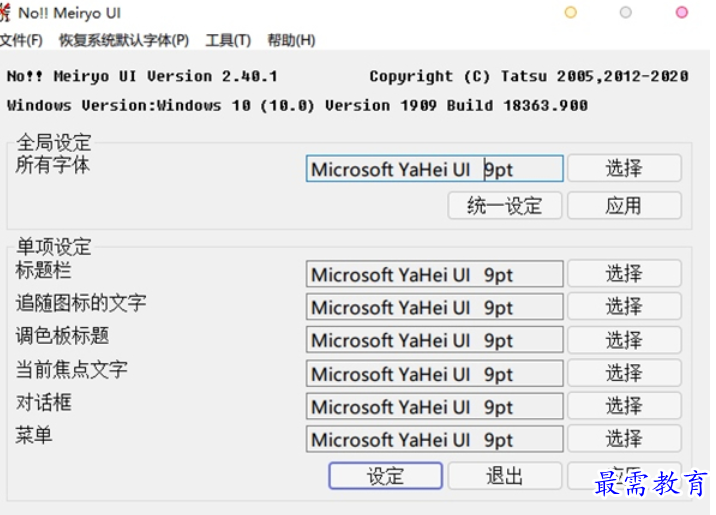The image size is (716, 515).
Task: Click the 菜单 font field
Action: coord(435,439)
